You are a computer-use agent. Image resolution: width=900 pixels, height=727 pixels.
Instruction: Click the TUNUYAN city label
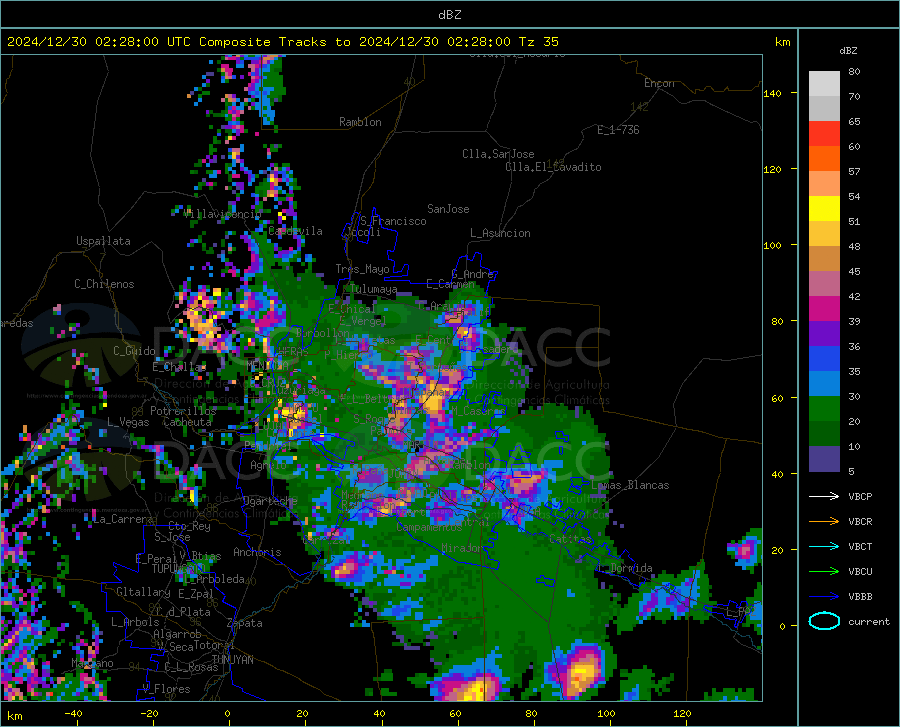[232, 660]
